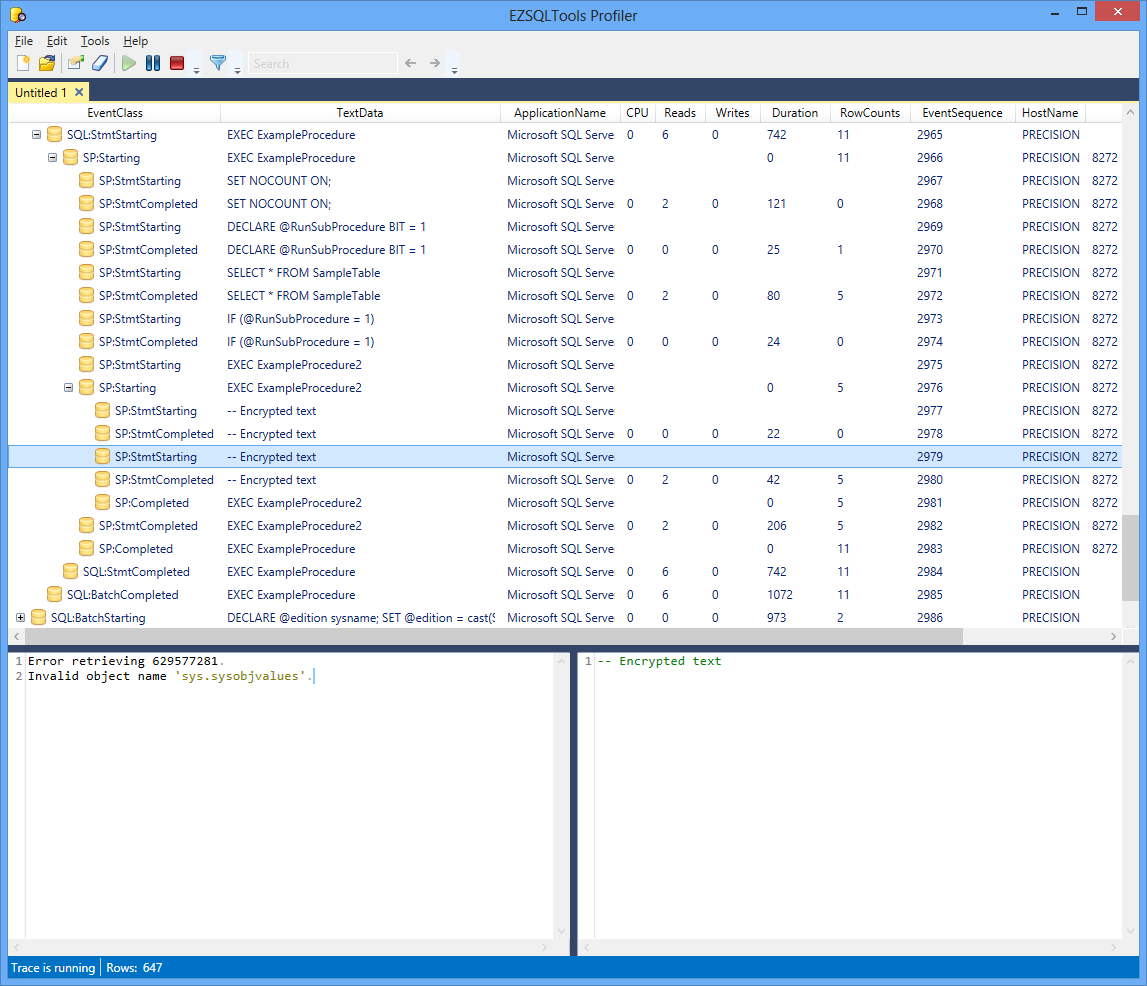Click the event icon beside SQL:BatchCompleted
The height and width of the screenshot is (986, 1147).
55,595
